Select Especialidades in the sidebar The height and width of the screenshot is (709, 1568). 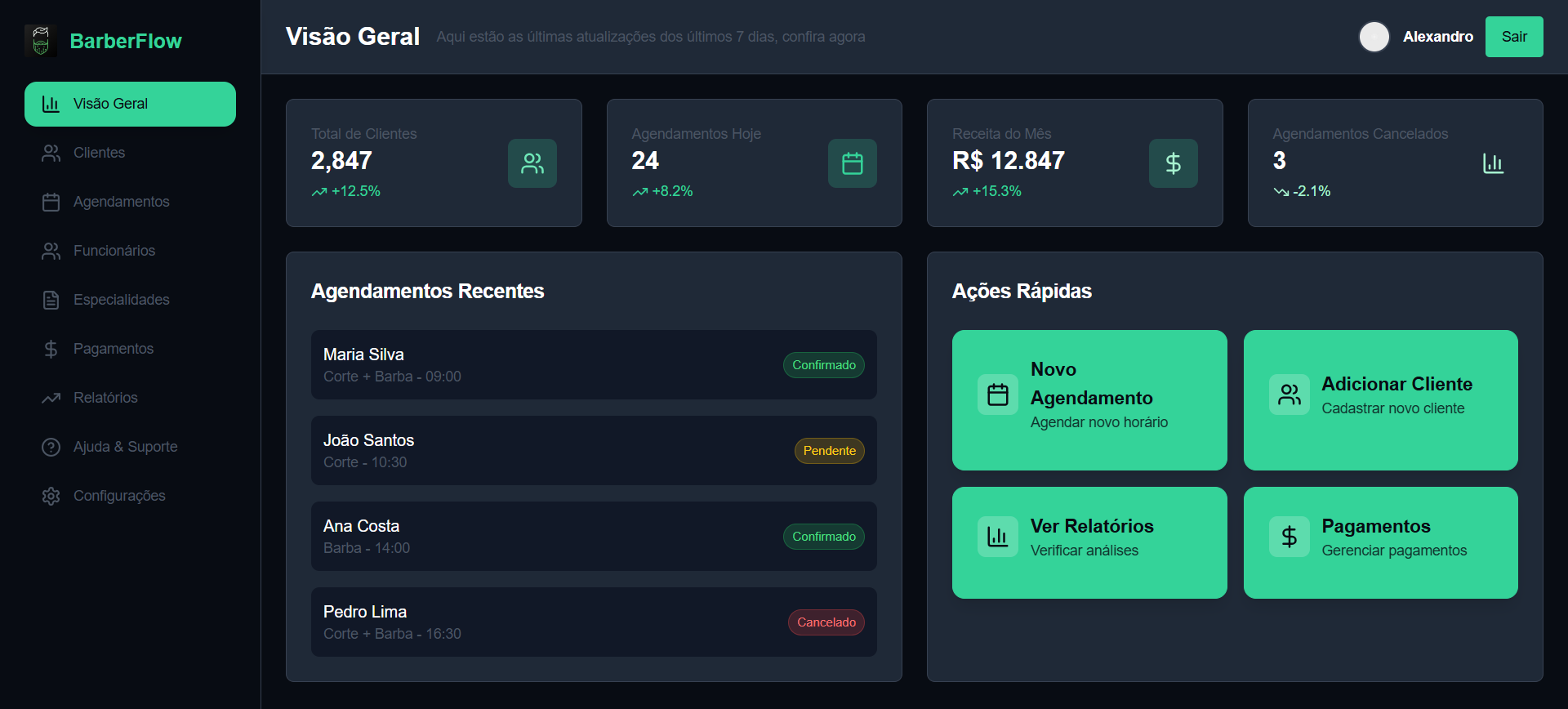[x=121, y=300]
